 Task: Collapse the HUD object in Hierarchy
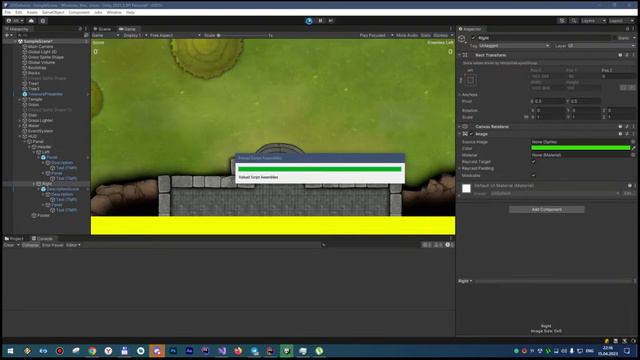tap(20, 136)
